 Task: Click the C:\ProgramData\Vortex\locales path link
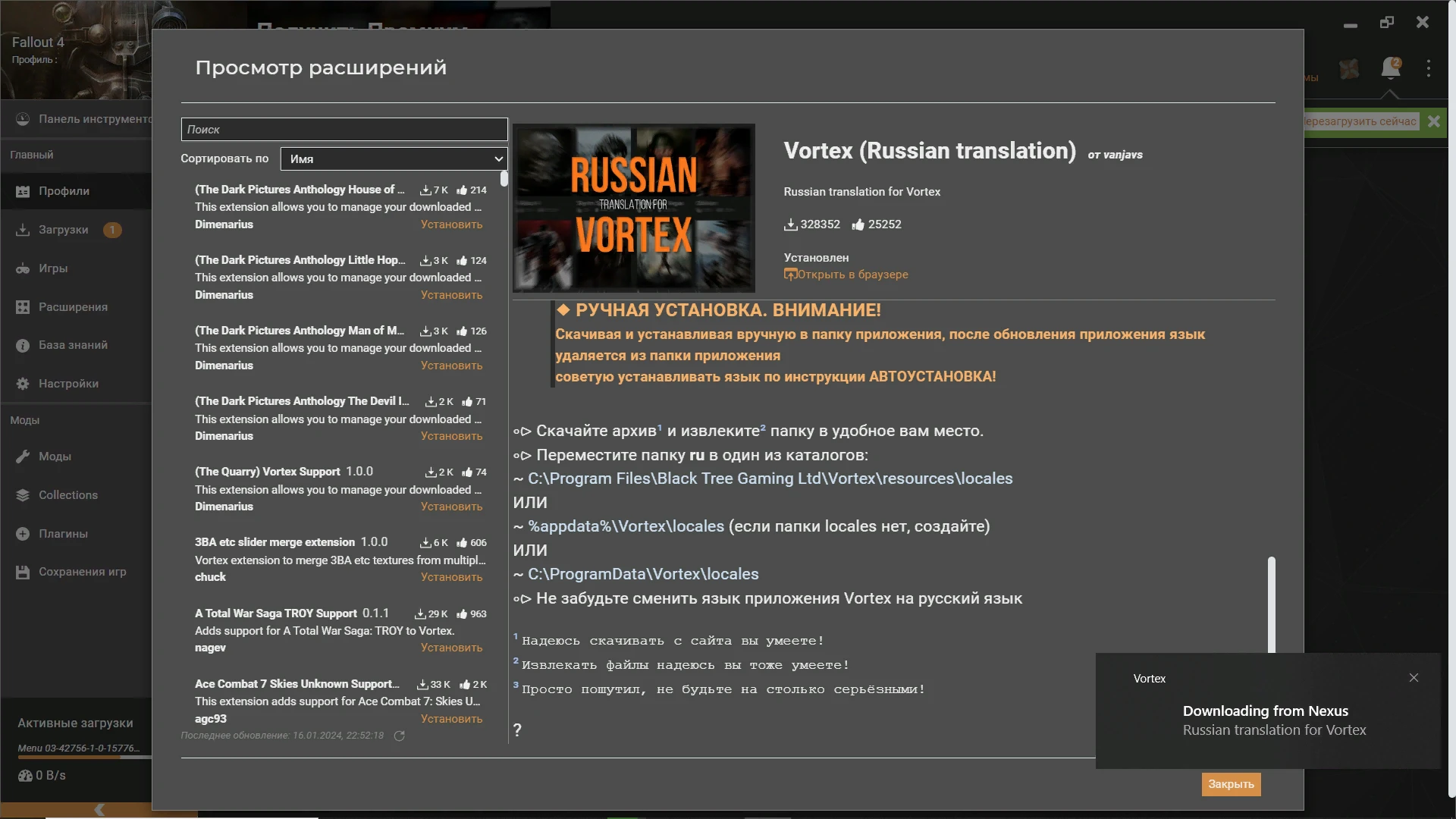pos(643,574)
